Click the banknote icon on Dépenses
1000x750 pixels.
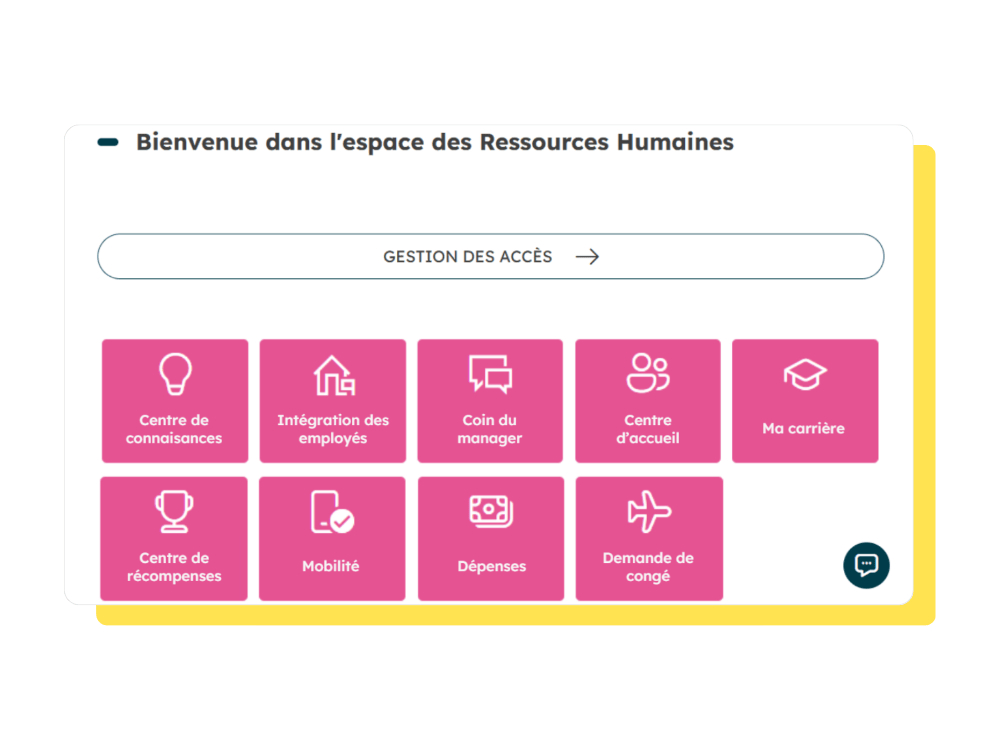[x=490, y=512]
